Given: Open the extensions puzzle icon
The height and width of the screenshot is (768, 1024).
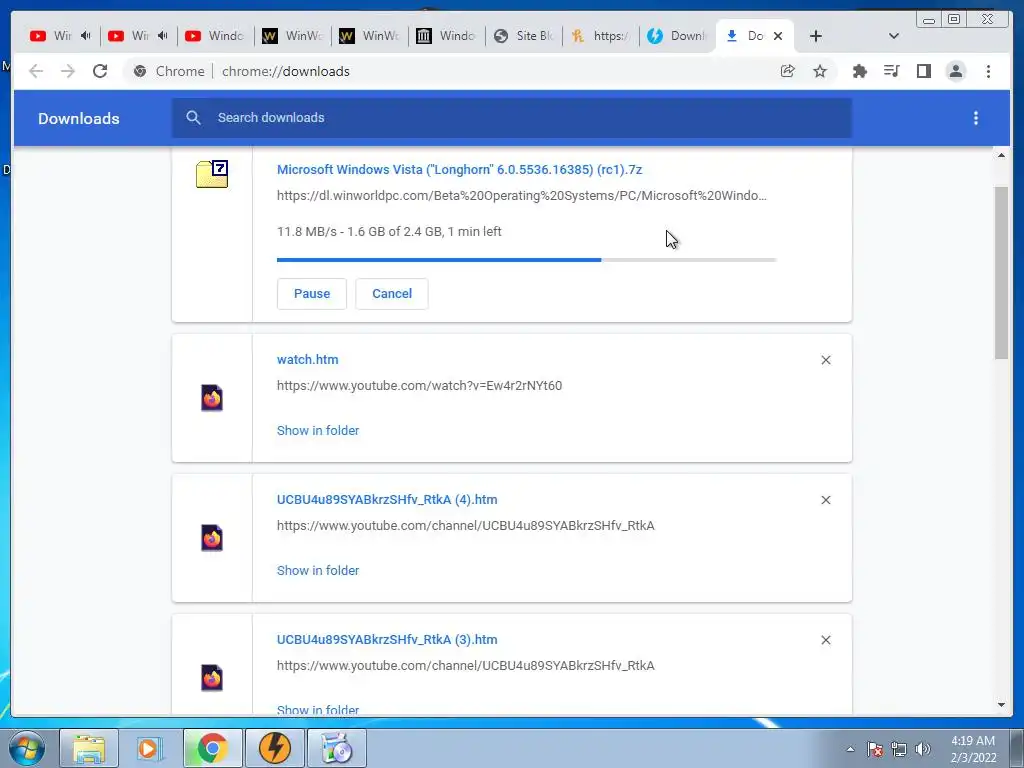Looking at the screenshot, I should (859, 71).
